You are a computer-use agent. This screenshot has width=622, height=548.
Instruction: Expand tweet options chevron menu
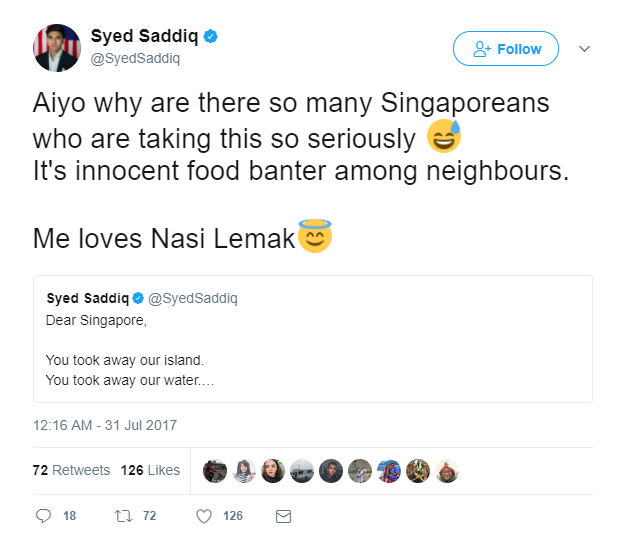click(584, 49)
